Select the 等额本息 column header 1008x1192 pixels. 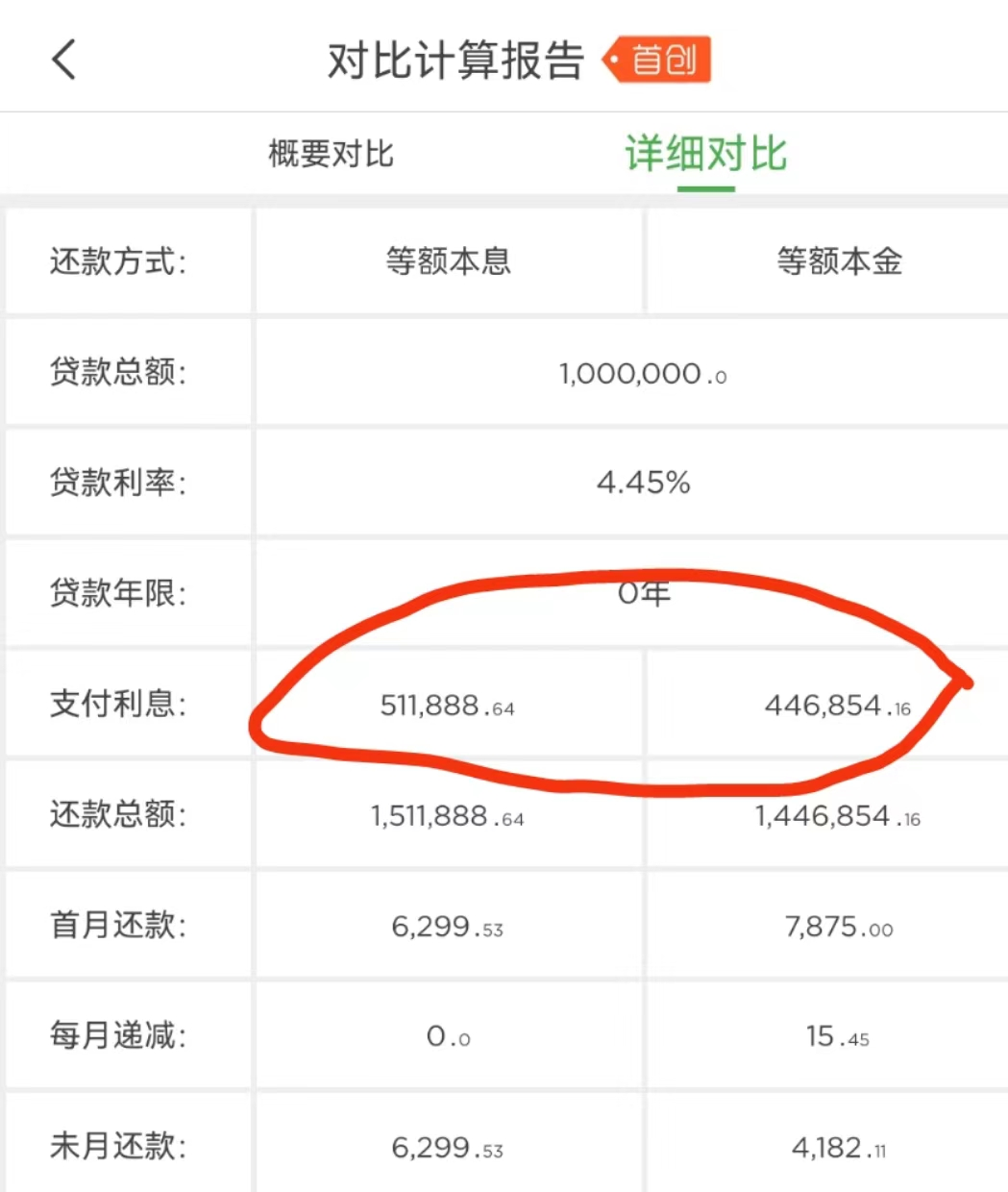pos(448,261)
